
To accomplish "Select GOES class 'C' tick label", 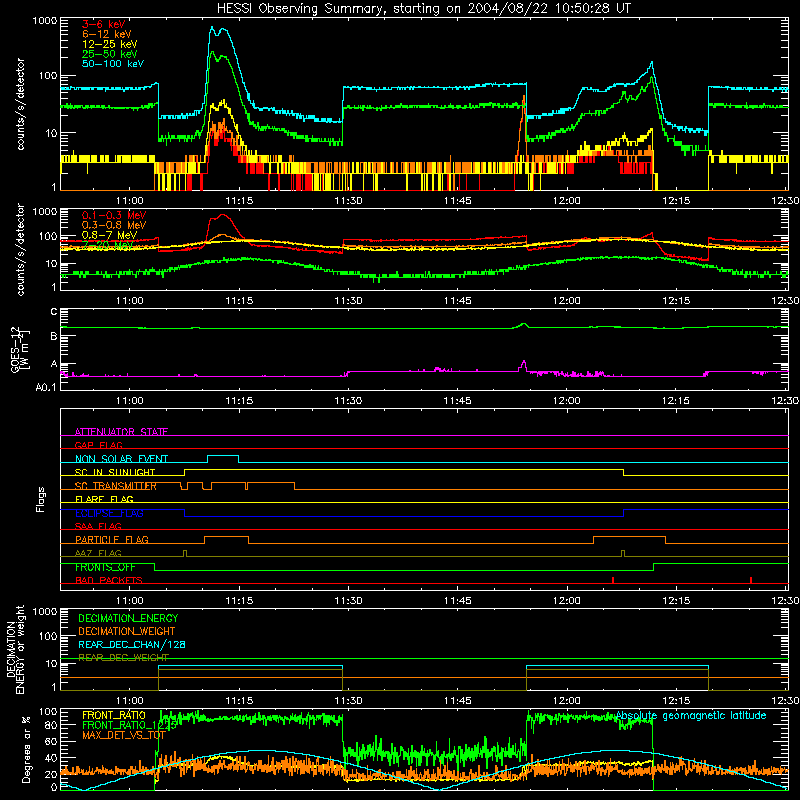I will [54, 312].
